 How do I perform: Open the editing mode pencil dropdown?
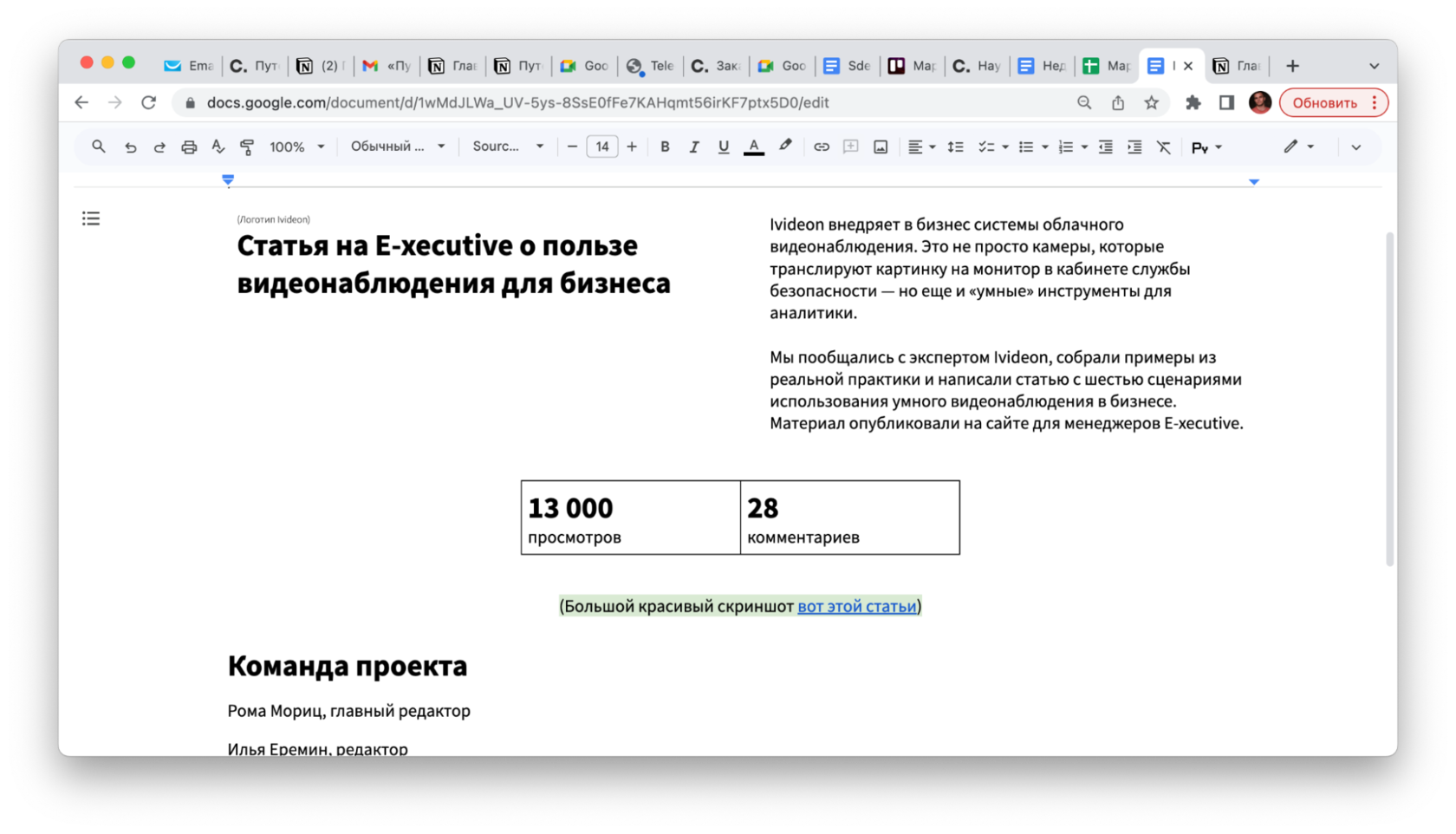1299,147
